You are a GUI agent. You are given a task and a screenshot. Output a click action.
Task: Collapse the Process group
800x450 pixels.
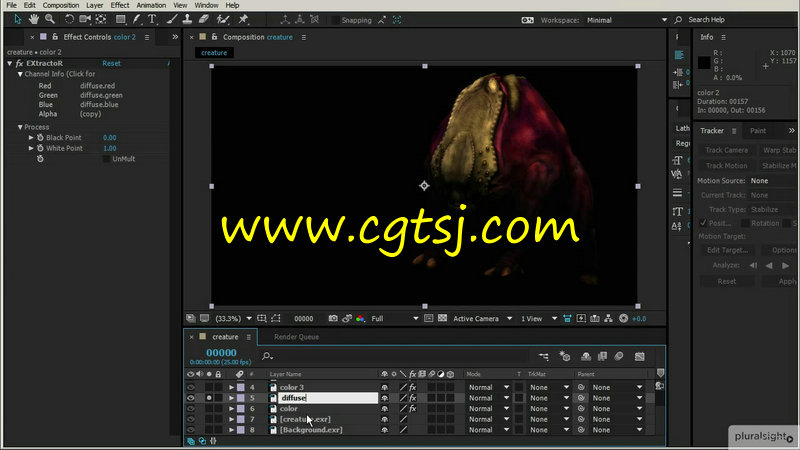pos(20,127)
